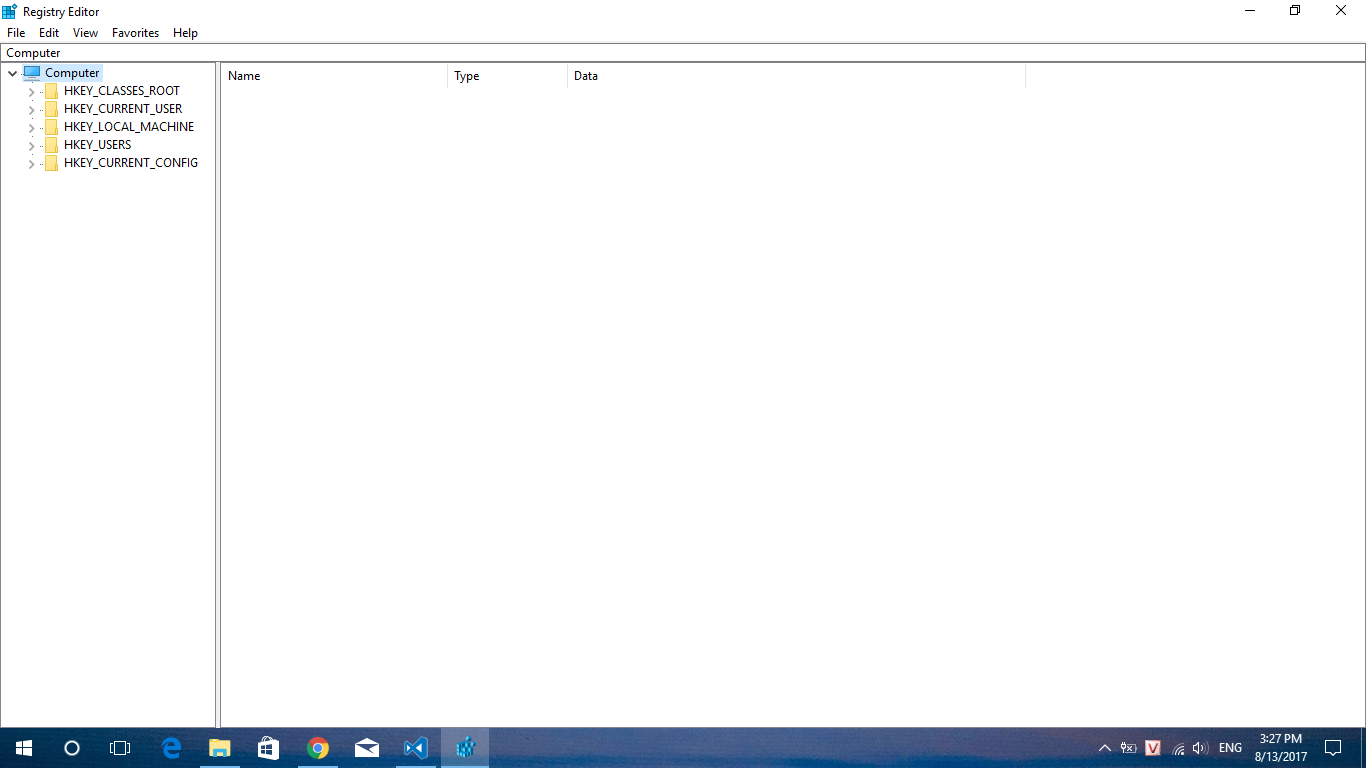Open the Edit menu

49,33
